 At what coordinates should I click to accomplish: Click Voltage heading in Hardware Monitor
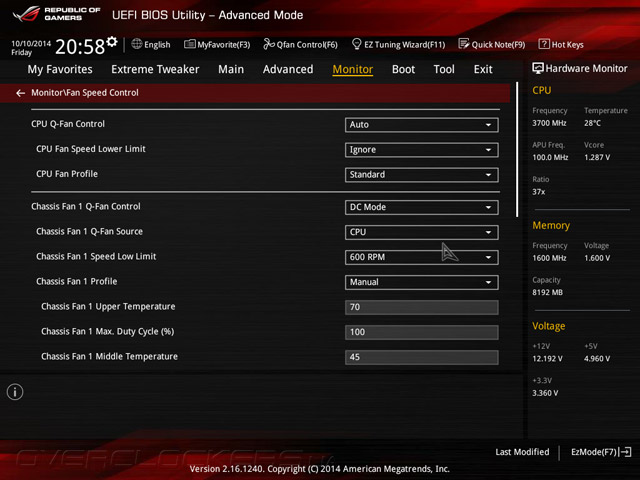tap(549, 326)
